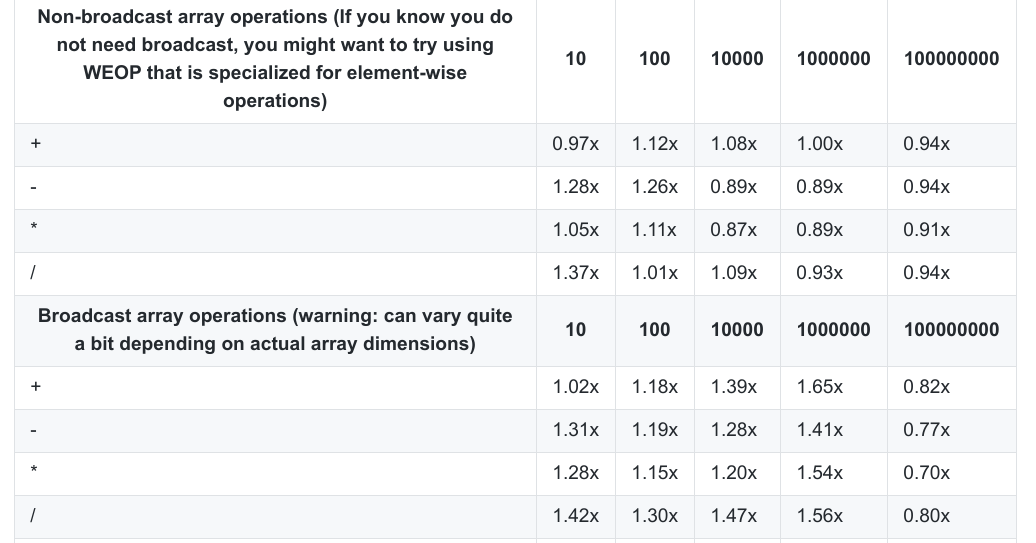Screen dimensions: 1036x543
Task: Select the 1.12x table cell
Action: (655, 144)
